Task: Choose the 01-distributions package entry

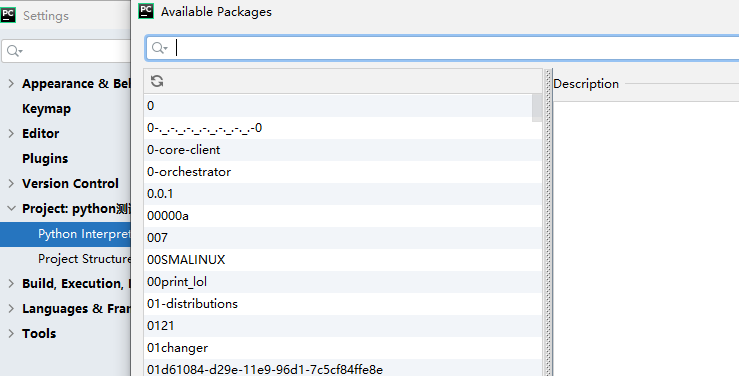Action: 343,304
